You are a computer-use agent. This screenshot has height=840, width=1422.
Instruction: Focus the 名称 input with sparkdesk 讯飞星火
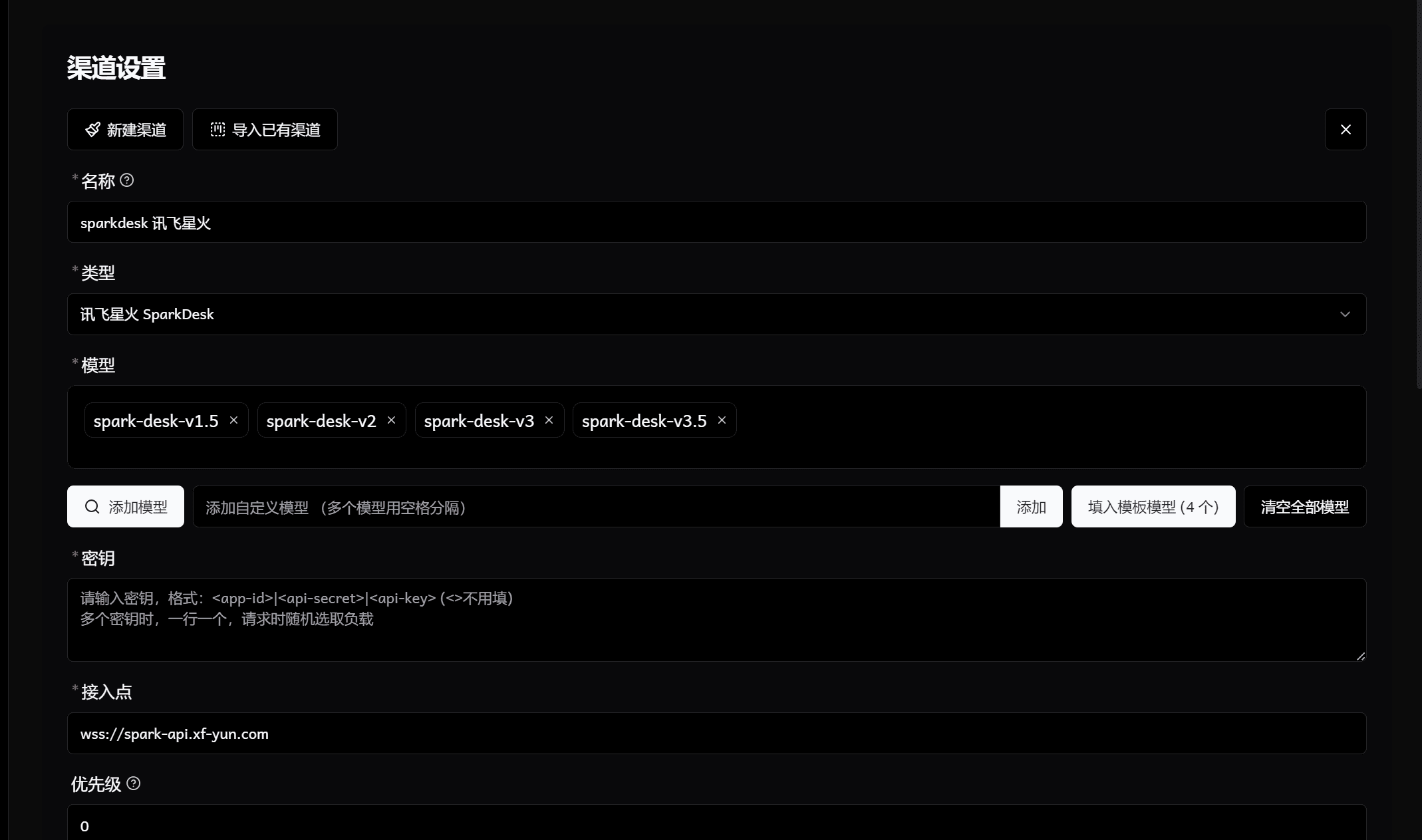(716, 222)
